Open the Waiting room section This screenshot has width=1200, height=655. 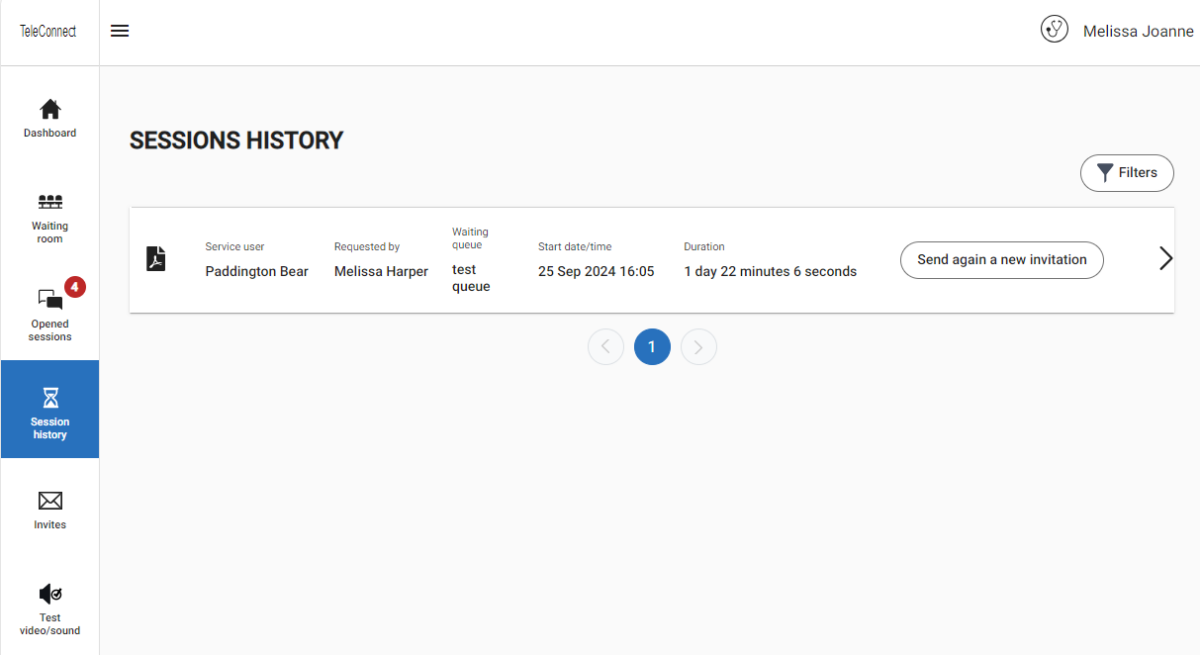tap(50, 218)
